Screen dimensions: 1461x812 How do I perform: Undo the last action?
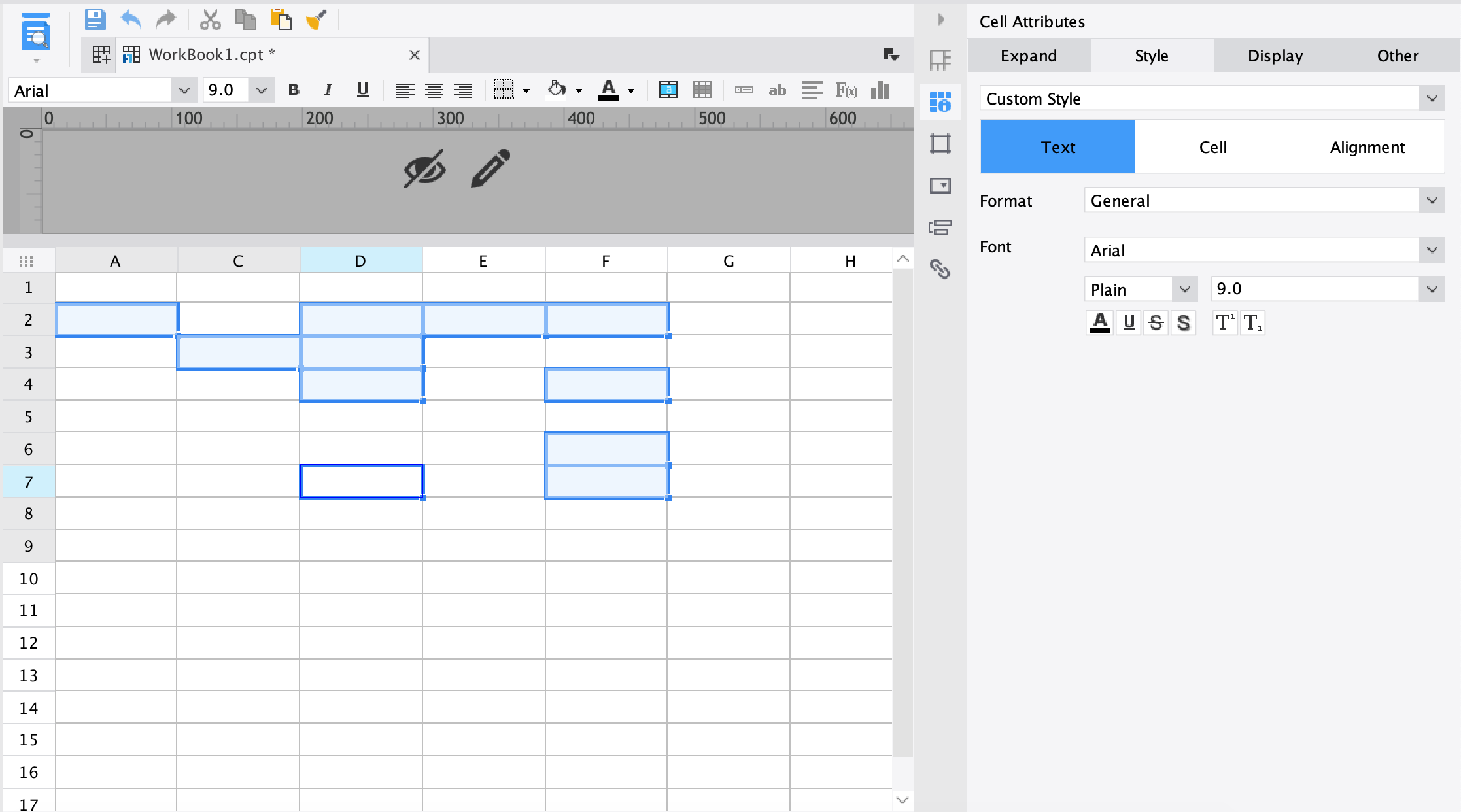pyautogui.click(x=131, y=20)
